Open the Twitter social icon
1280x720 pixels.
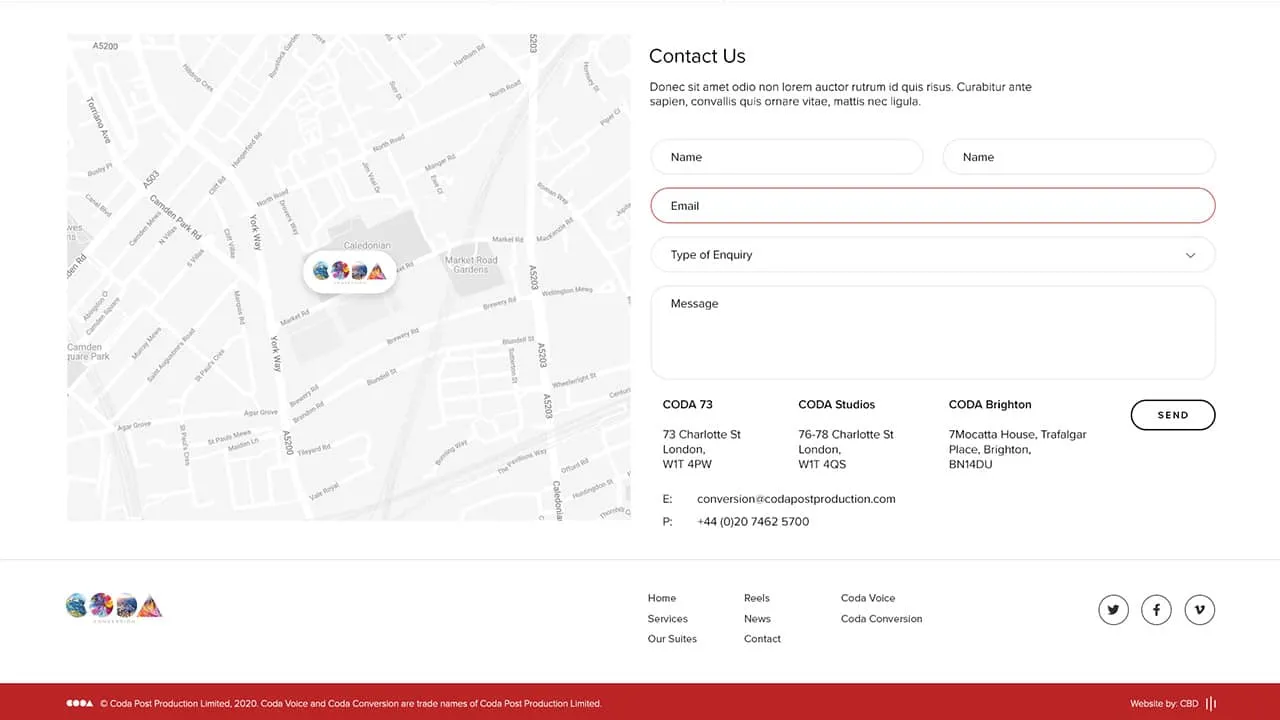[1113, 610]
